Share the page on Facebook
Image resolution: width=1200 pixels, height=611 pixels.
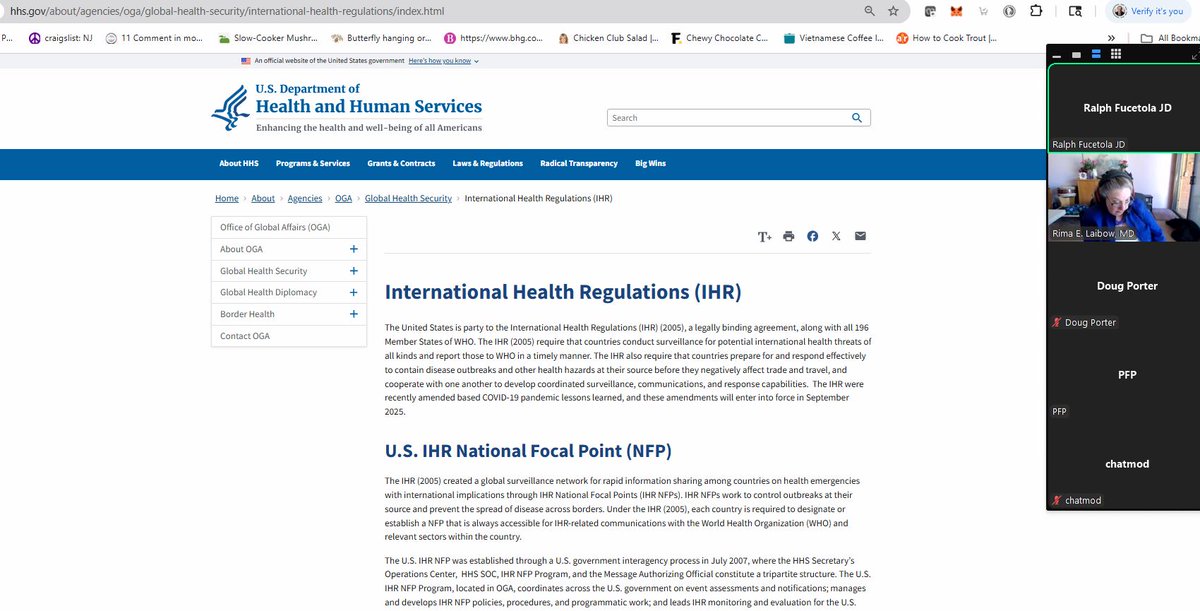point(812,236)
